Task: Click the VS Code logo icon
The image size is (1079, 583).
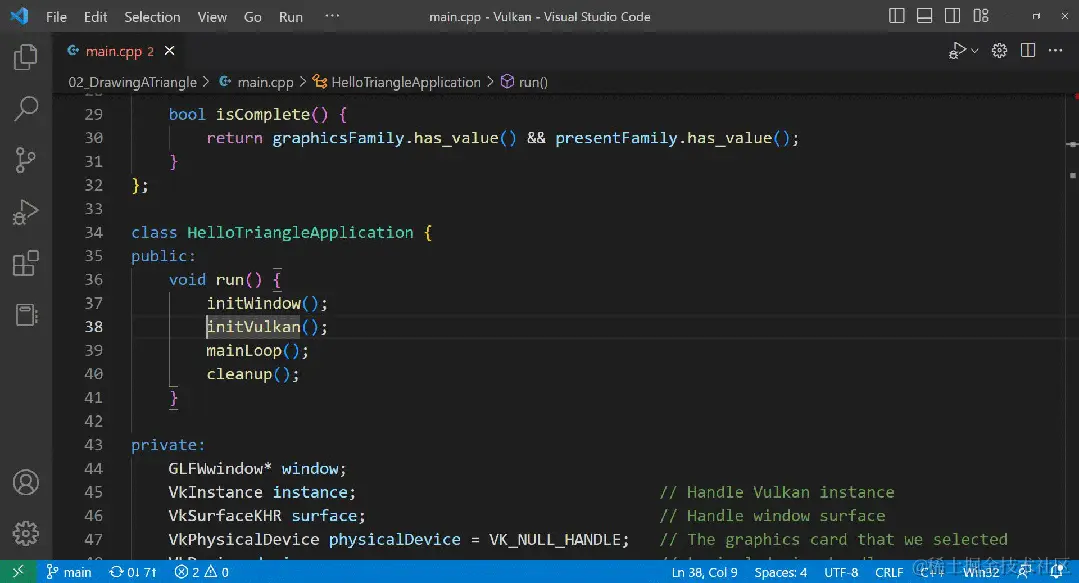Action: [x=19, y=16]
